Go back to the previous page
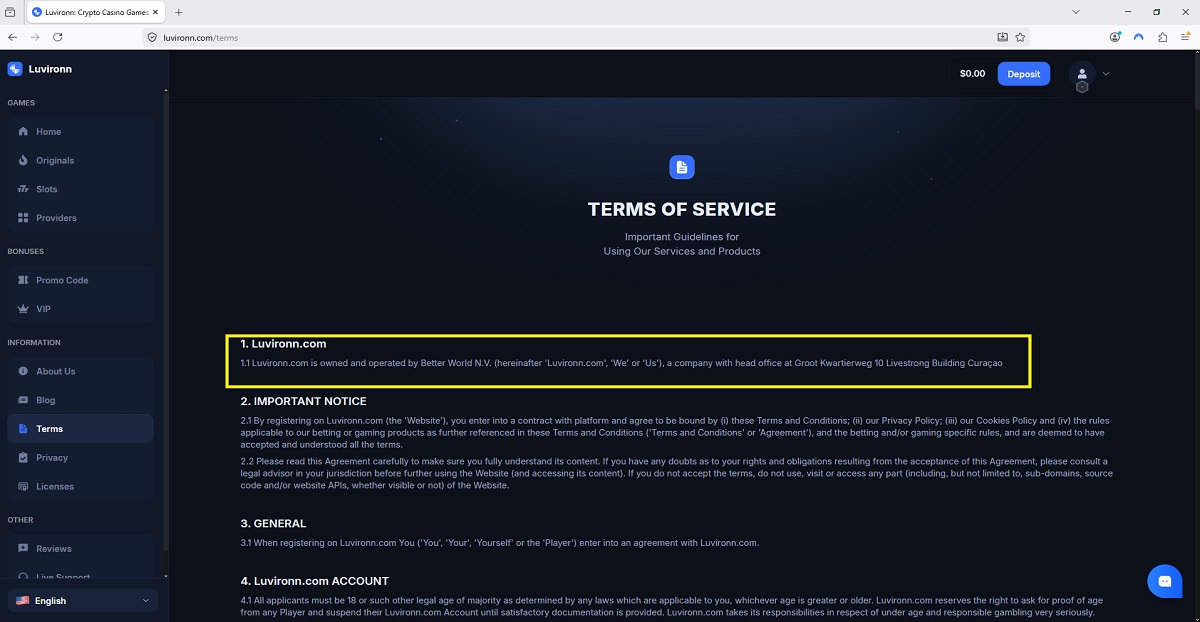The height and width of the screenshot is (622, 1200). [12, 37]
